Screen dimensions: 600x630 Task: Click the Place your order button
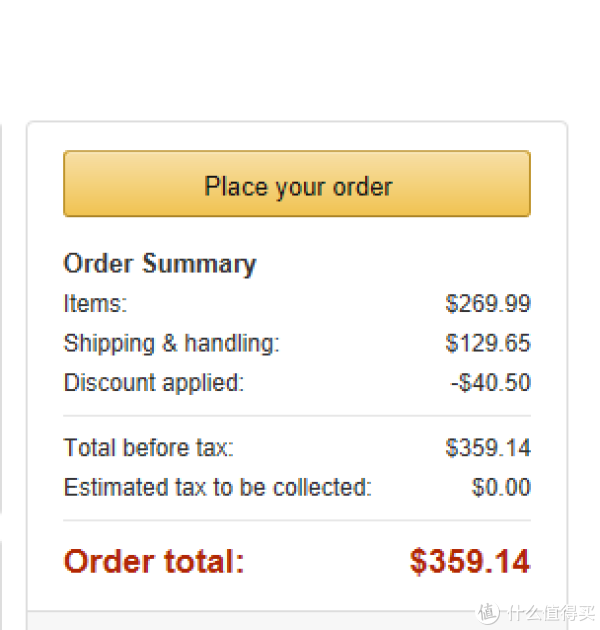coord(297,184)
